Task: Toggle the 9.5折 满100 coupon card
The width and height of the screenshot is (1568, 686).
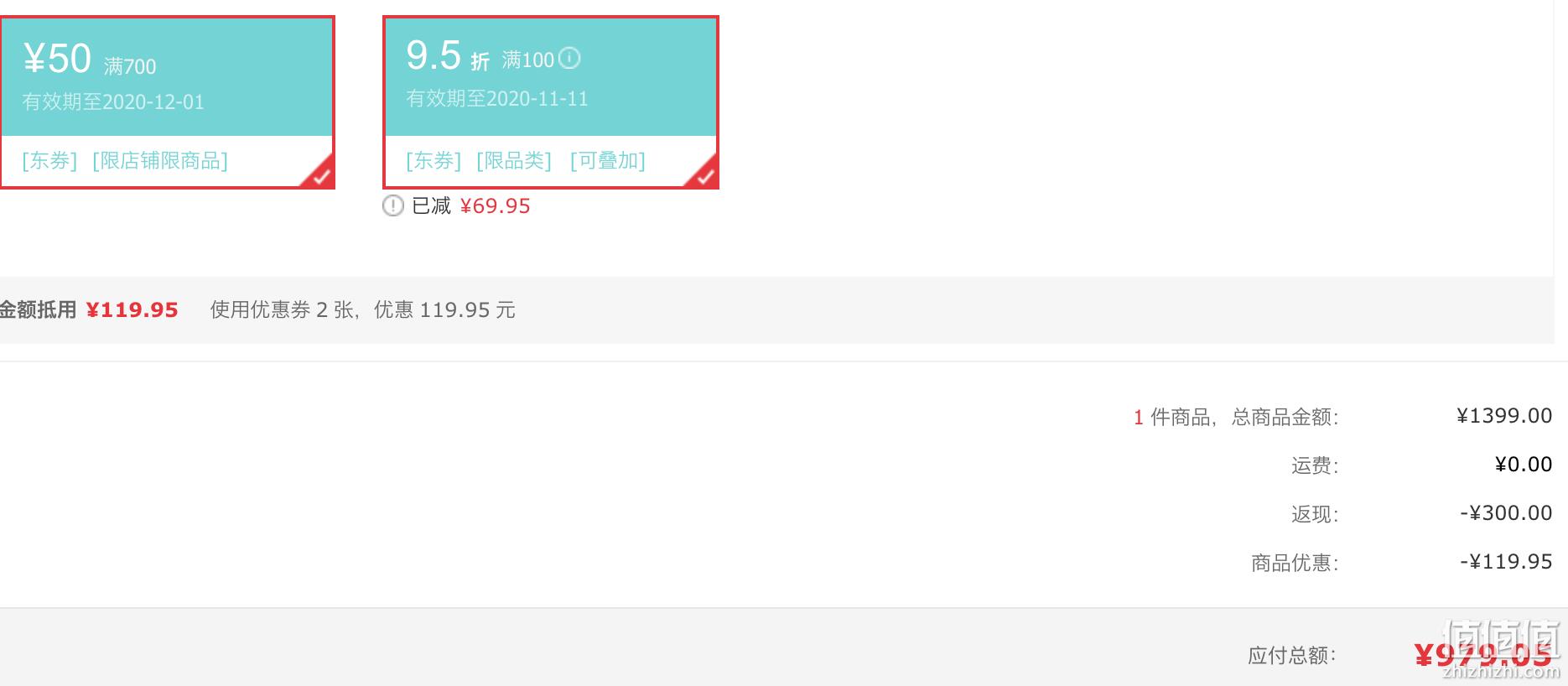Action: [551, 102]
